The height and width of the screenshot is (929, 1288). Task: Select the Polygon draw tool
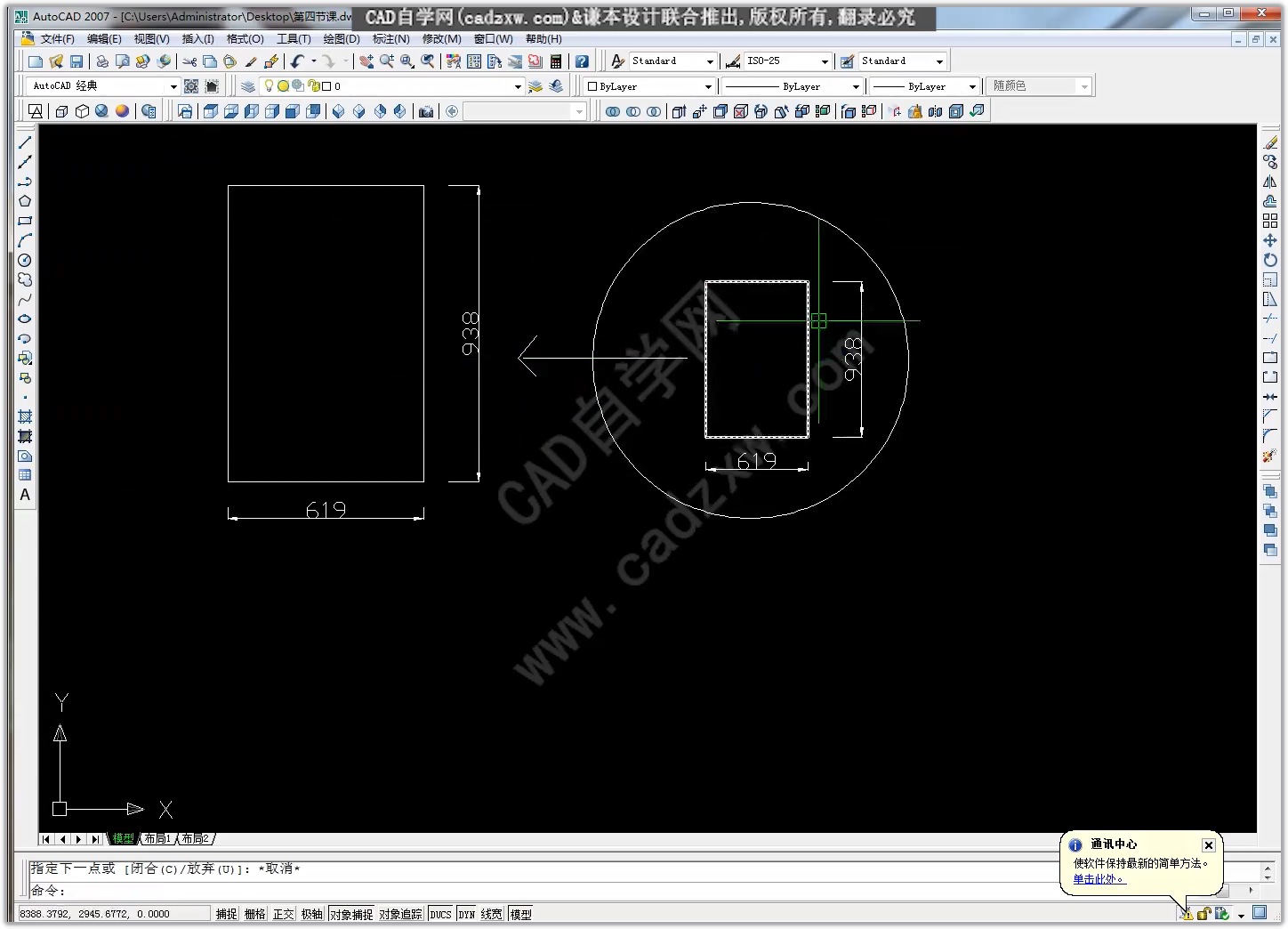point(25,201)
